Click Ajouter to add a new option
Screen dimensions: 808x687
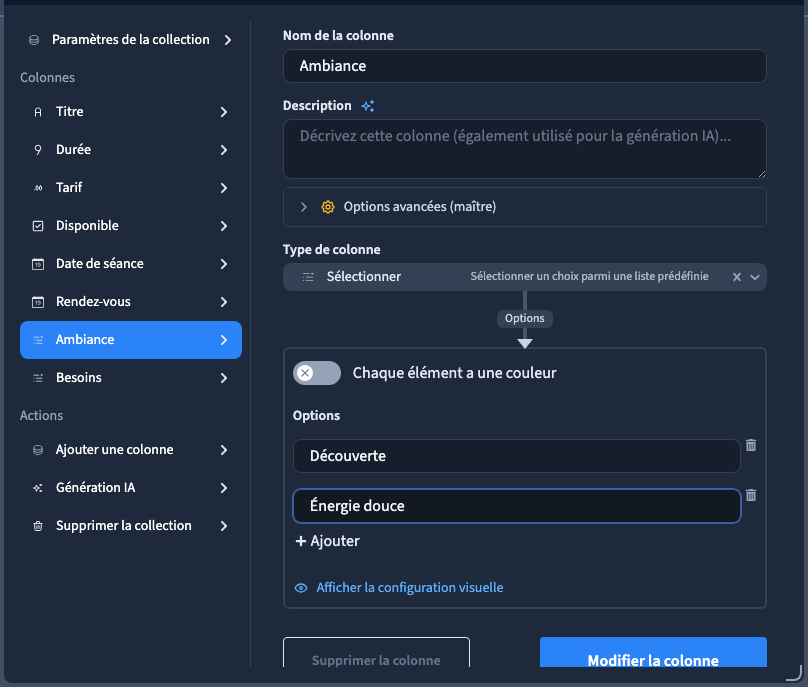tap(328, 541)
